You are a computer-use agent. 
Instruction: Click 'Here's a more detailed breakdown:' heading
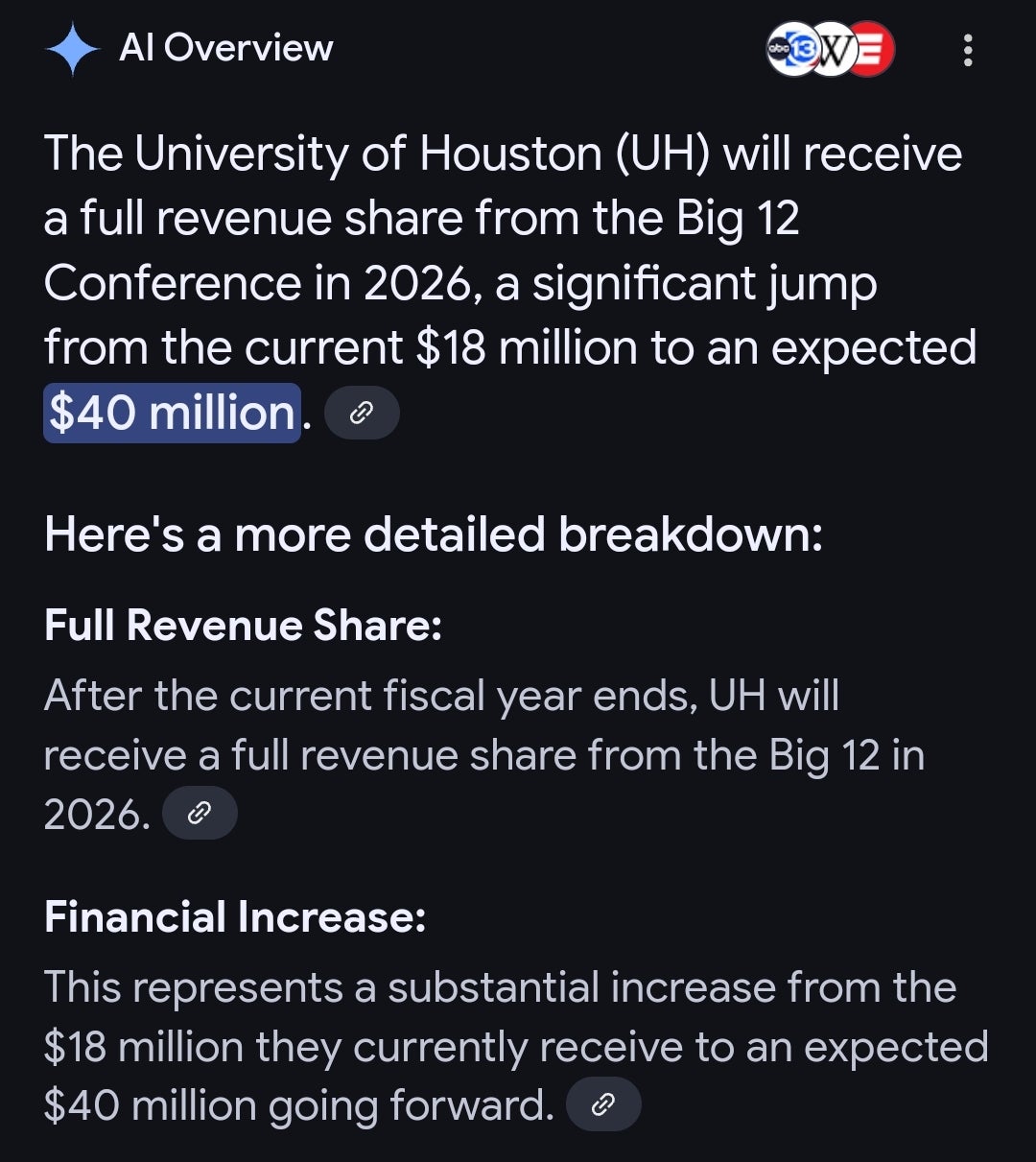point(434,534)
